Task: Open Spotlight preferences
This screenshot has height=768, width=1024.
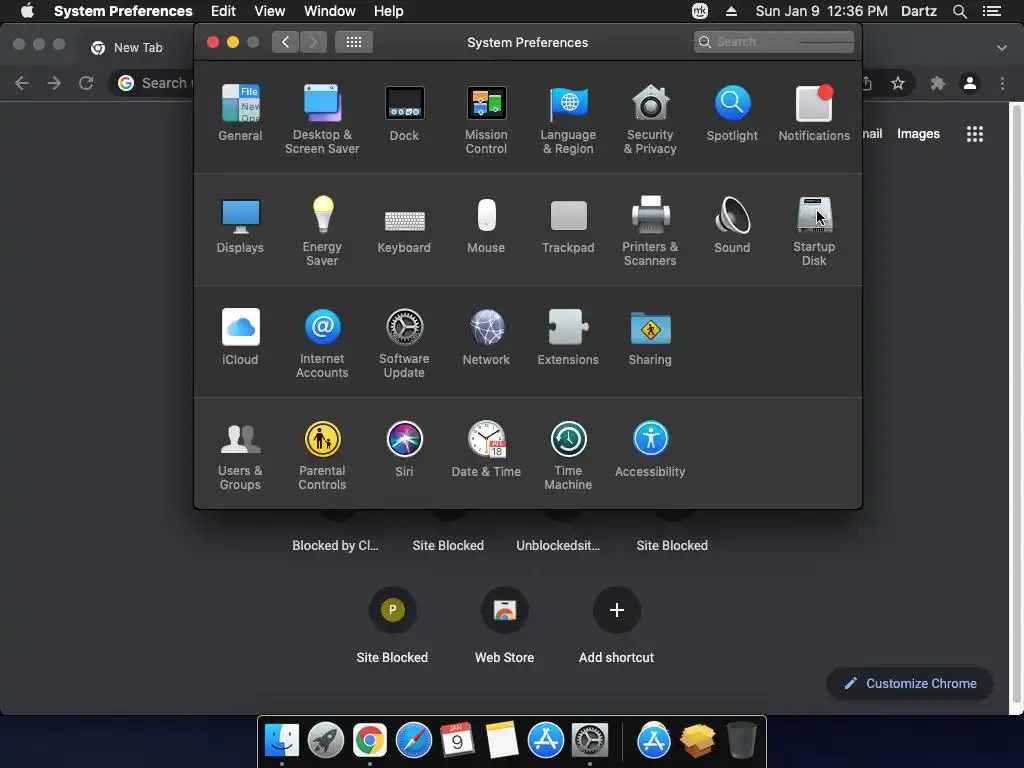Action: pos(732,113)
